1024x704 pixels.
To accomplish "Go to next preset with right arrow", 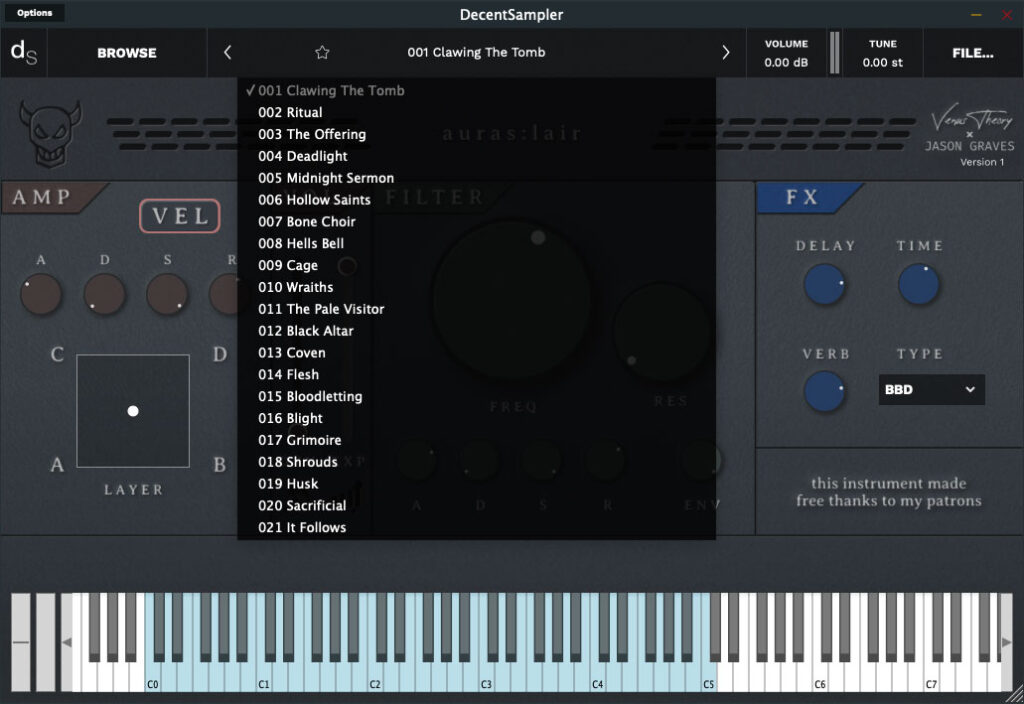I will click(x=725, y=52).
